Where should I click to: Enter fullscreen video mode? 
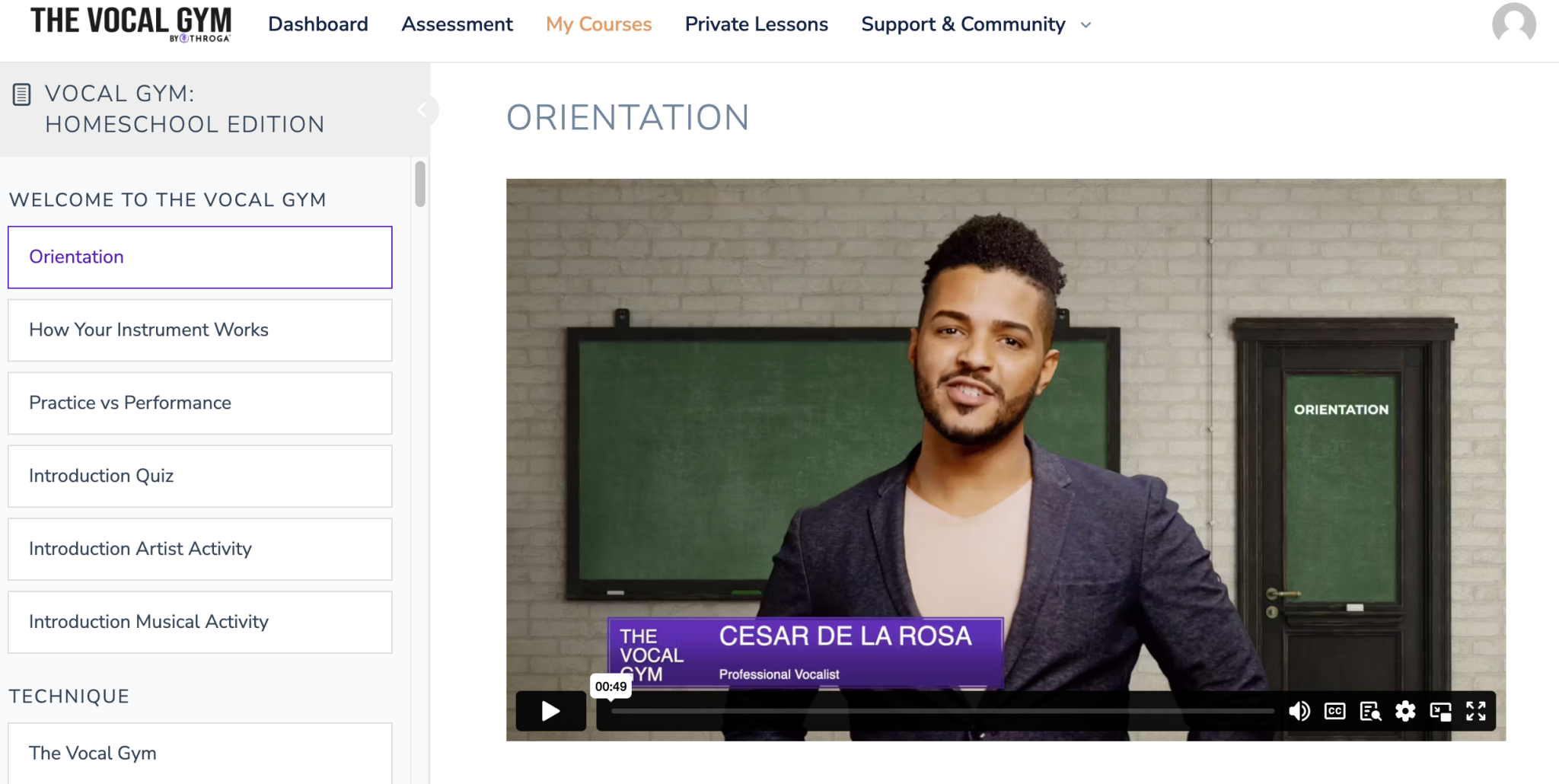[x=1476, y=711]
